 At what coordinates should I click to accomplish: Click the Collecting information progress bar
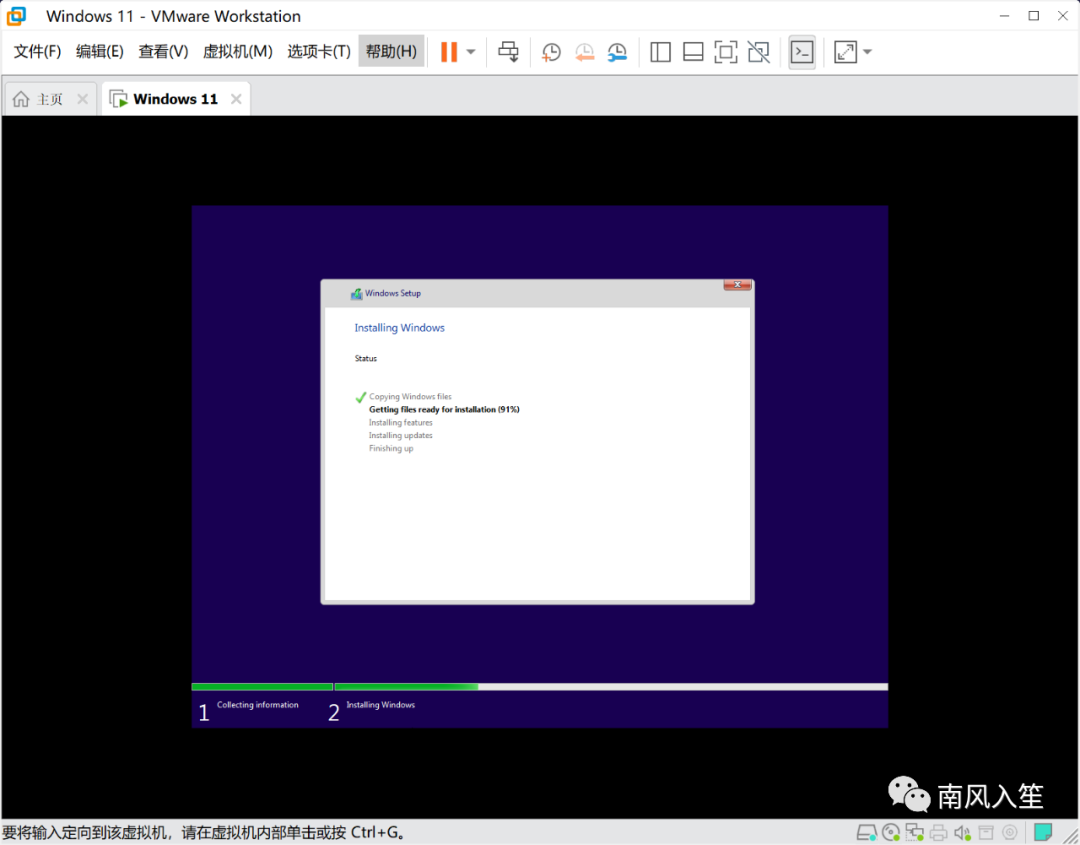click(262, 687)
